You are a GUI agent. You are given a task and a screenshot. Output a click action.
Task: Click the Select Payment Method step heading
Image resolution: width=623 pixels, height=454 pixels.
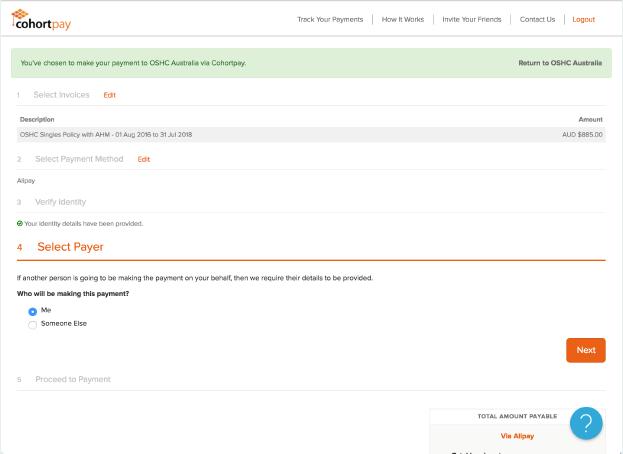[x=79, y=159]
